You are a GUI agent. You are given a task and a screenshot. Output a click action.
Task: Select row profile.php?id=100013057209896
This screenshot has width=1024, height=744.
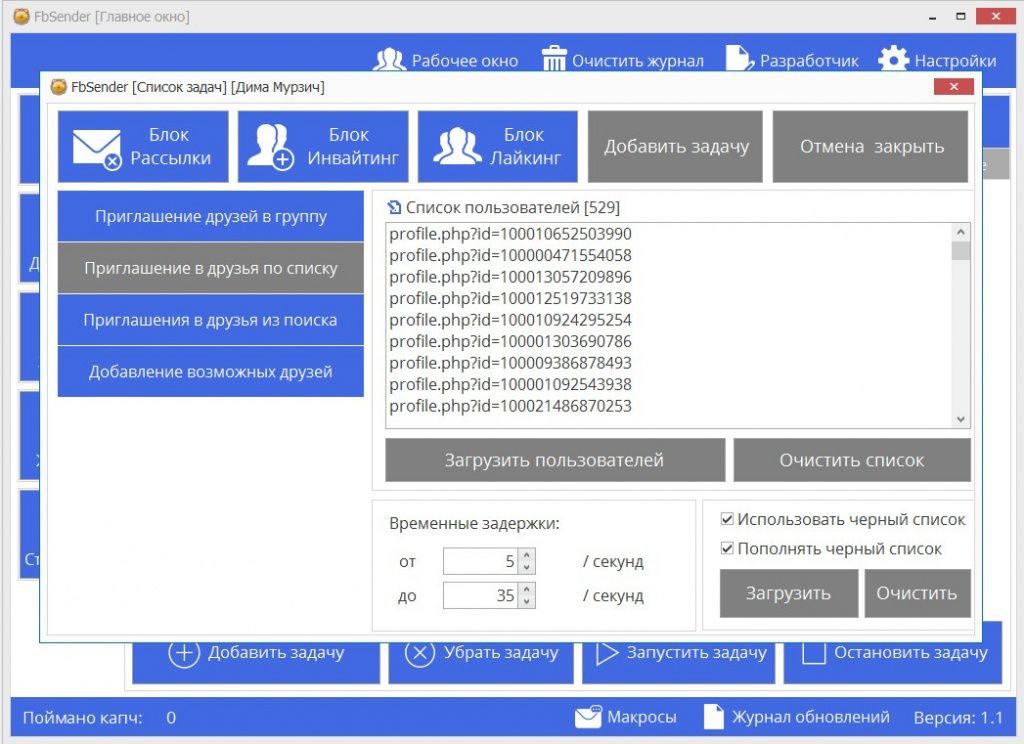click(x=669, y=277)
